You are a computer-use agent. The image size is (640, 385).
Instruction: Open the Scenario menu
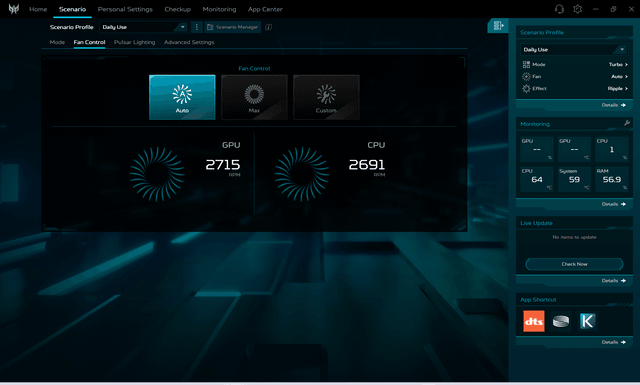tap(72, 9)
